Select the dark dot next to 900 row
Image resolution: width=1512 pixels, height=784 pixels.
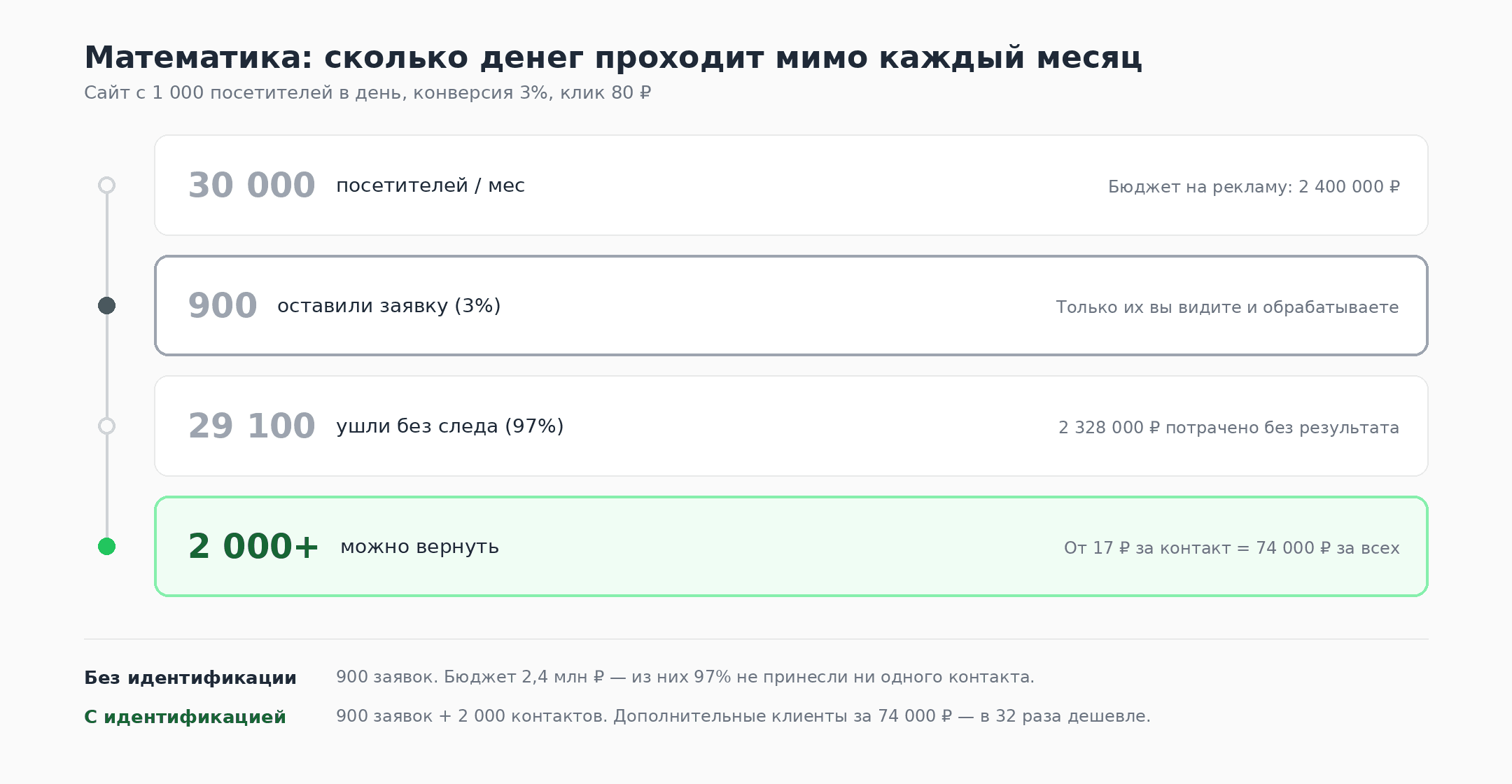[x=106, y=306]
